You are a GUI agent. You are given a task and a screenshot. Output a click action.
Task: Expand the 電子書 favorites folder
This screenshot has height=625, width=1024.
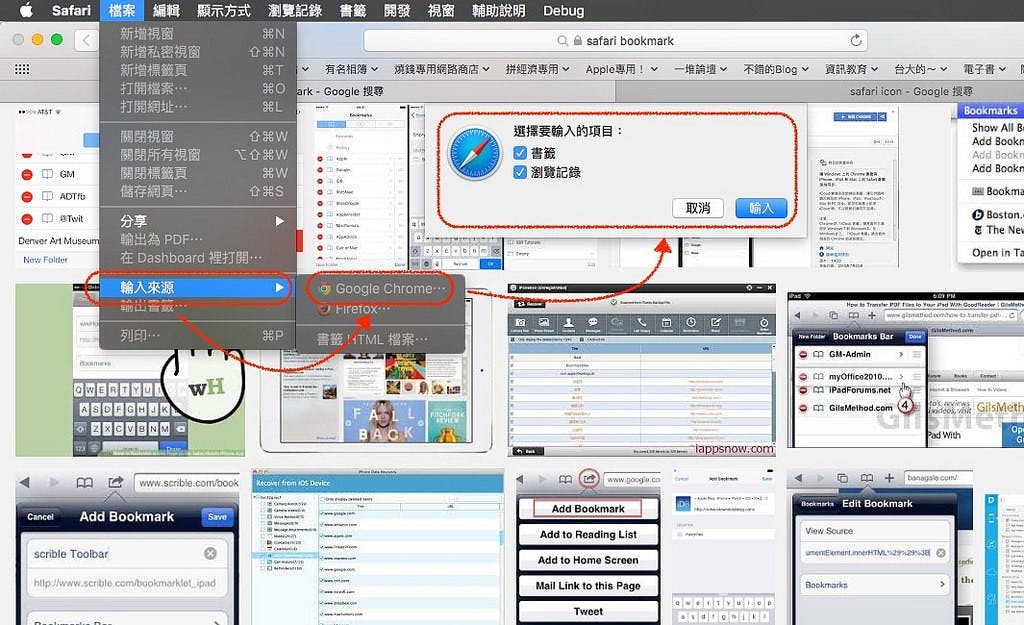(984, 69)
